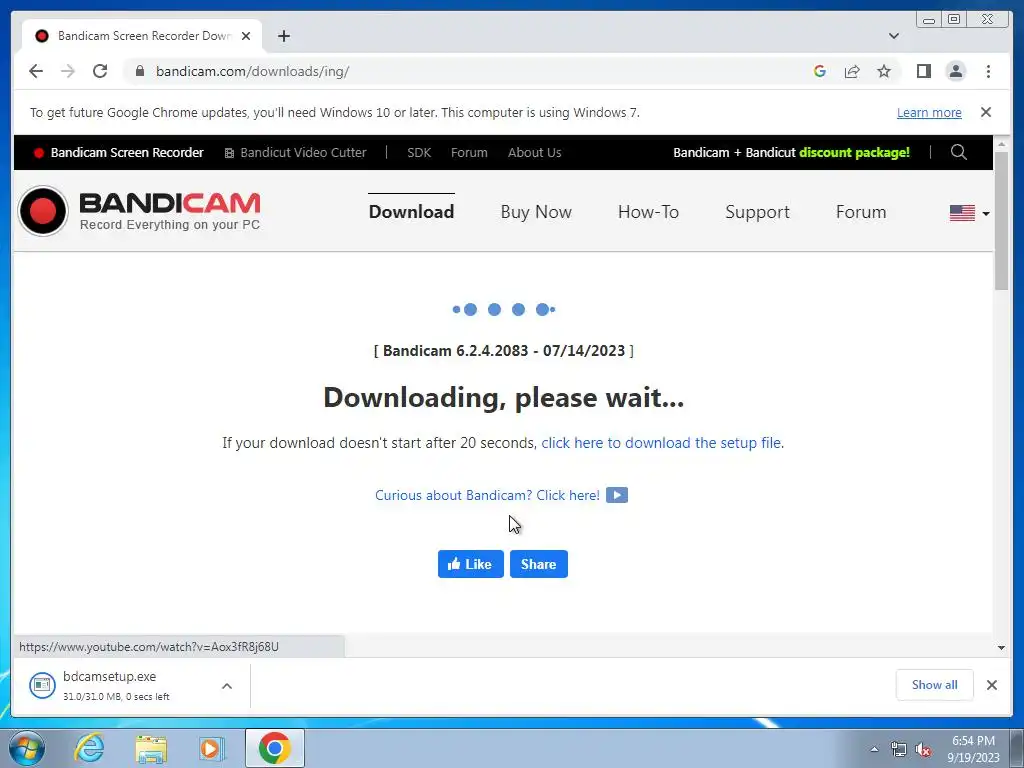Click here to download the setup file
This screenshot has width=1024, height=768.
(662, 443)
